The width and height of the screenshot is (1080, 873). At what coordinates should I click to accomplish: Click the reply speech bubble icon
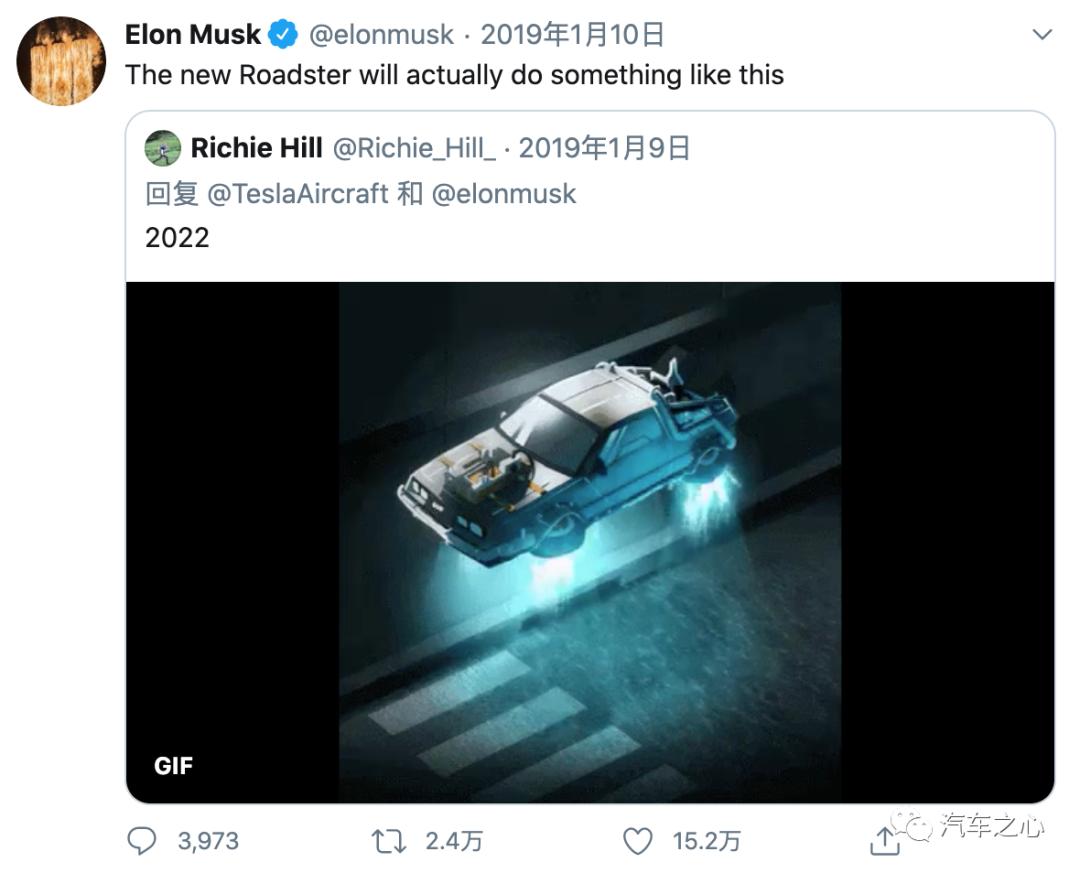(x=143, y=841)
